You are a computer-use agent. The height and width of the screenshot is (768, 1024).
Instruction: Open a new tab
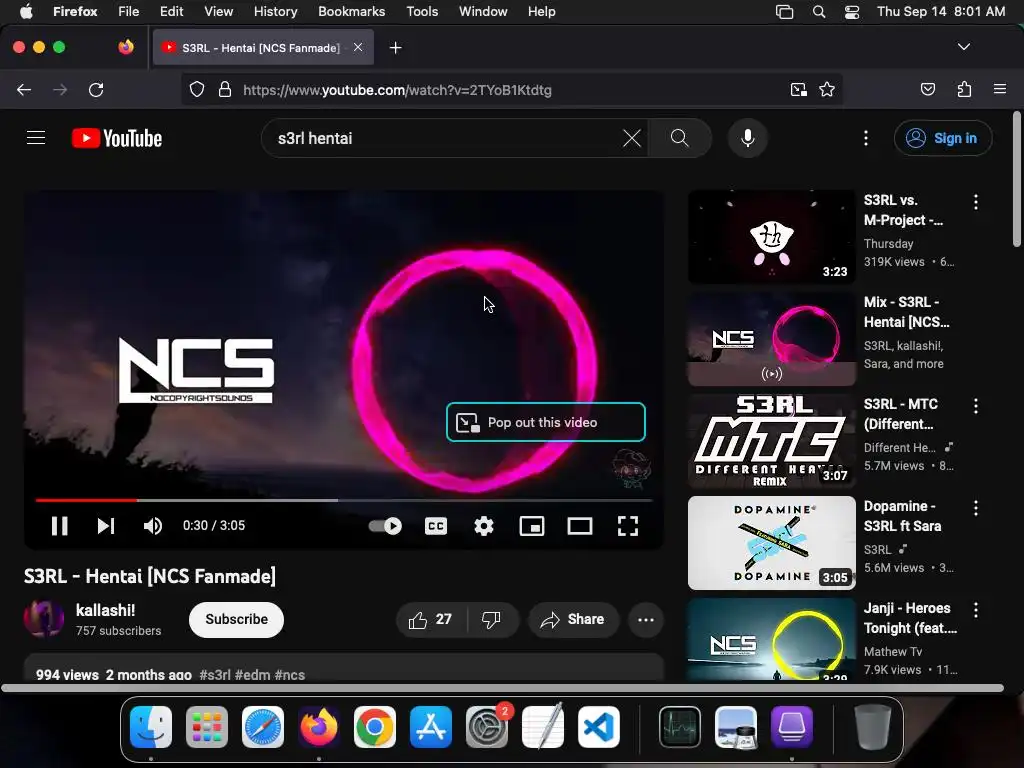point(395,48)
